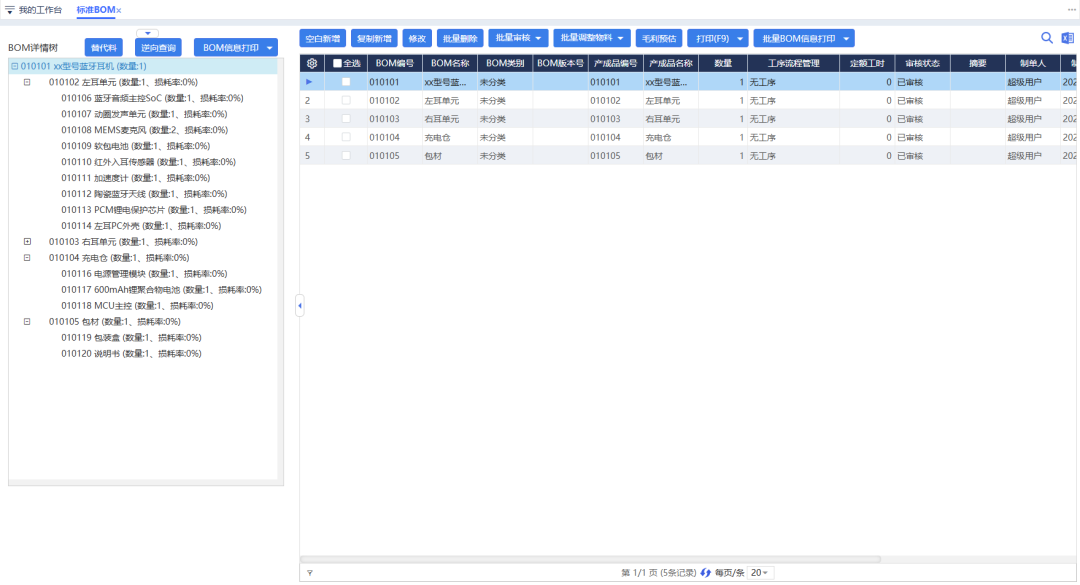Screen dimensions: 1080x585
Task: Check the box for BOM 010105
Action: [346, 156]
